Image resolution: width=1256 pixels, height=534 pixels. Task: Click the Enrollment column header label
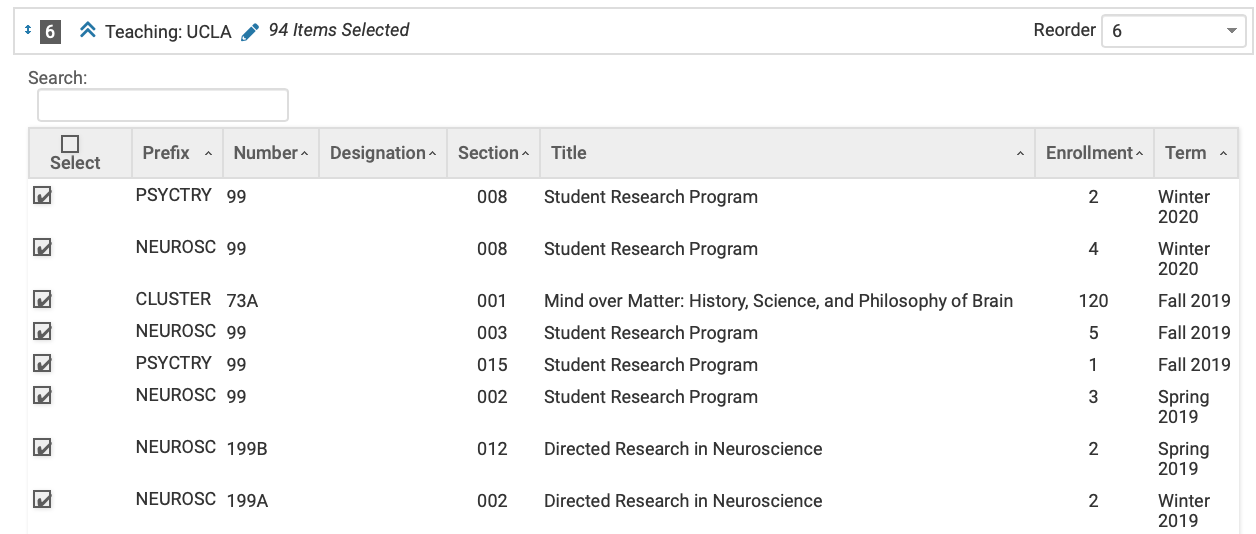(1088, 153)
